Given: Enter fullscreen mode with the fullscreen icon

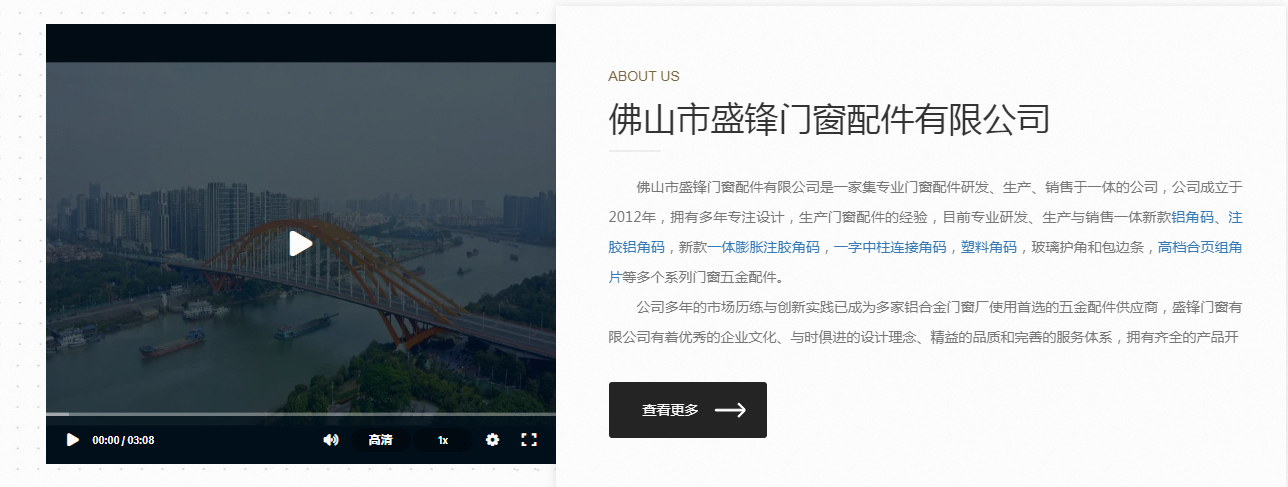Looking at the screenshot, I should point(529,440).
